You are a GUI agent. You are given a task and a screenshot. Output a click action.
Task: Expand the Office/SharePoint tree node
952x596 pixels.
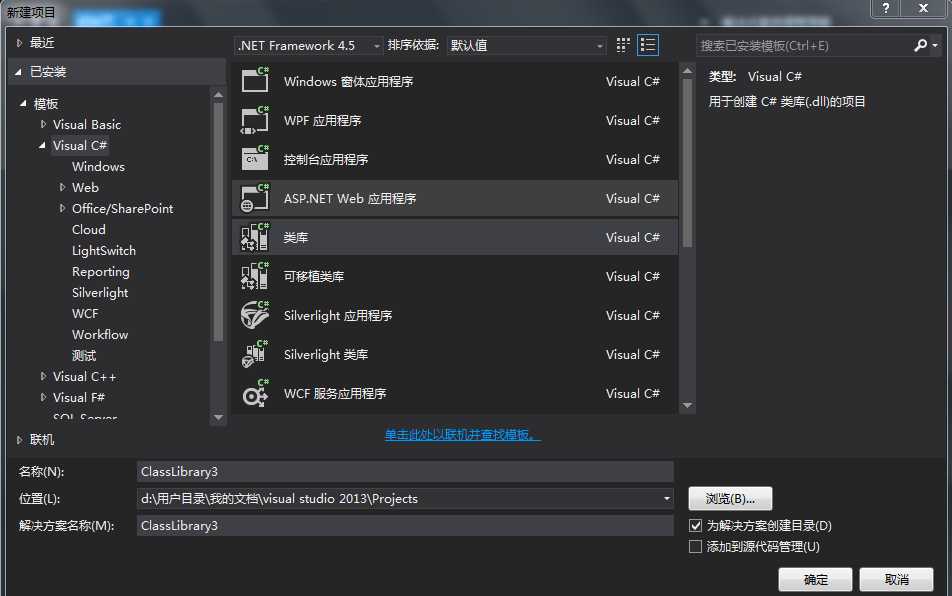tap(62, 209)
